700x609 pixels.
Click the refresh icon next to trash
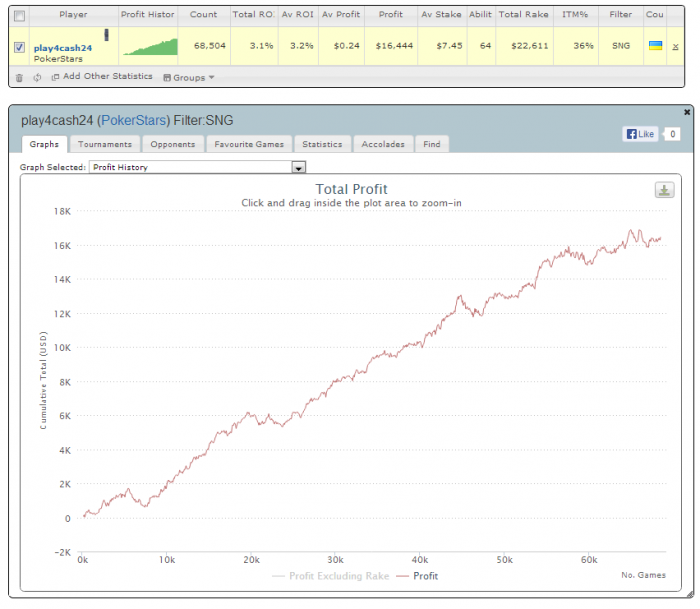click(37, 78)
